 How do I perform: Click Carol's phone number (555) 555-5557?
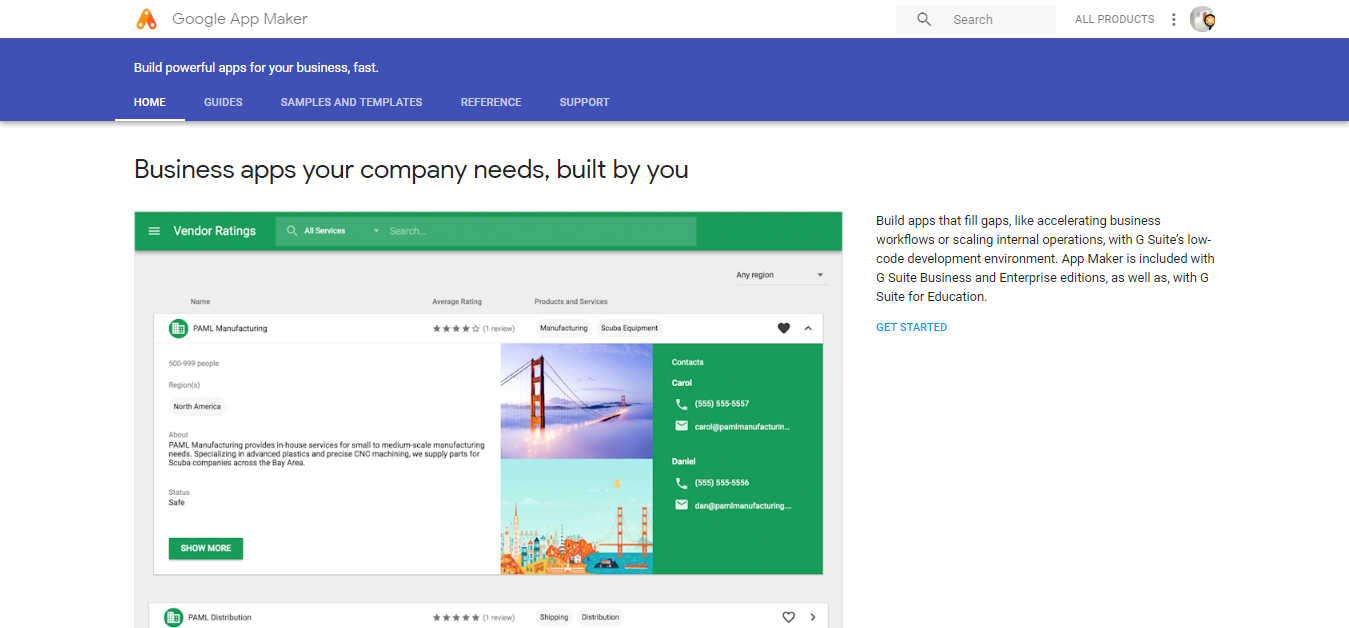point(722,404)
